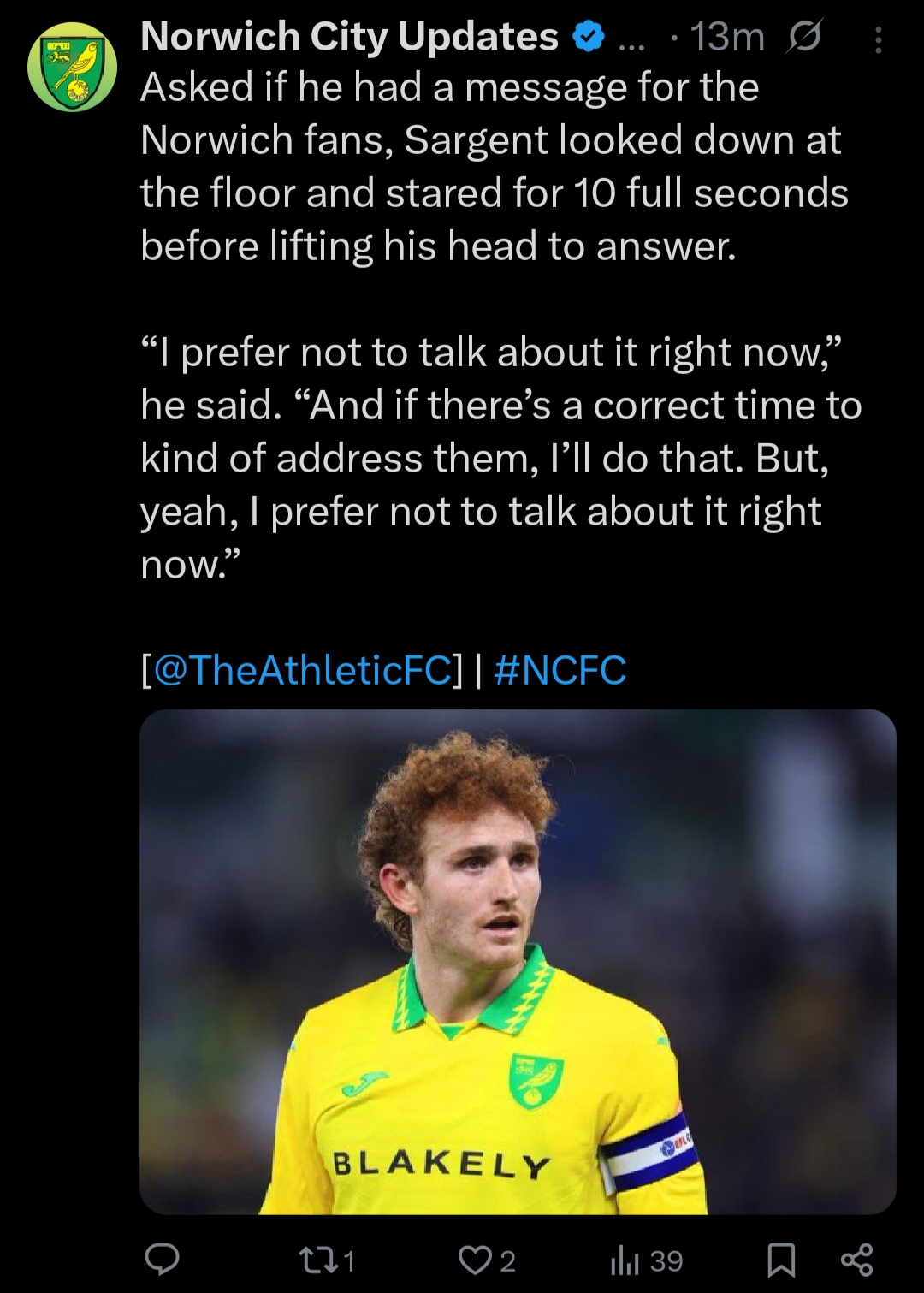Click the truncated handle ellipsis after badge

631,41
